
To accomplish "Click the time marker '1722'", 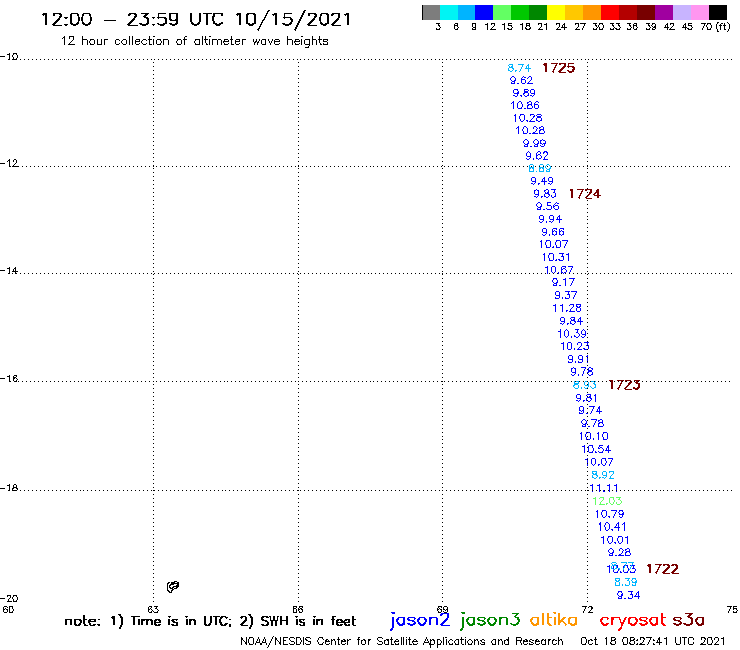I will (x=662, y=569).
